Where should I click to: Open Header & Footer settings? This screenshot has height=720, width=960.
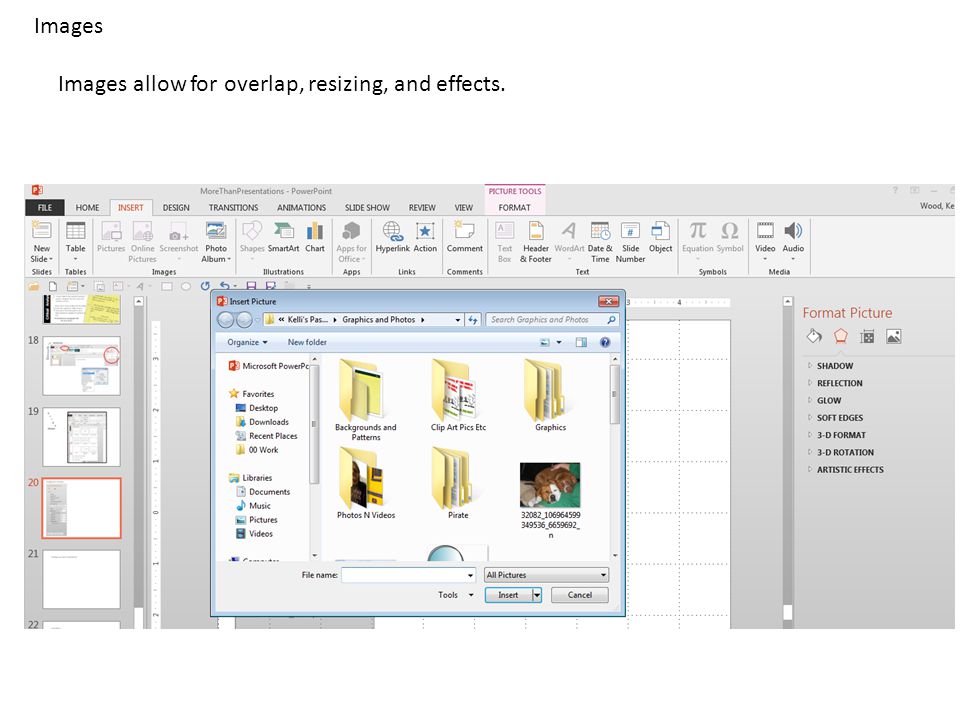[x=536, y=242]
